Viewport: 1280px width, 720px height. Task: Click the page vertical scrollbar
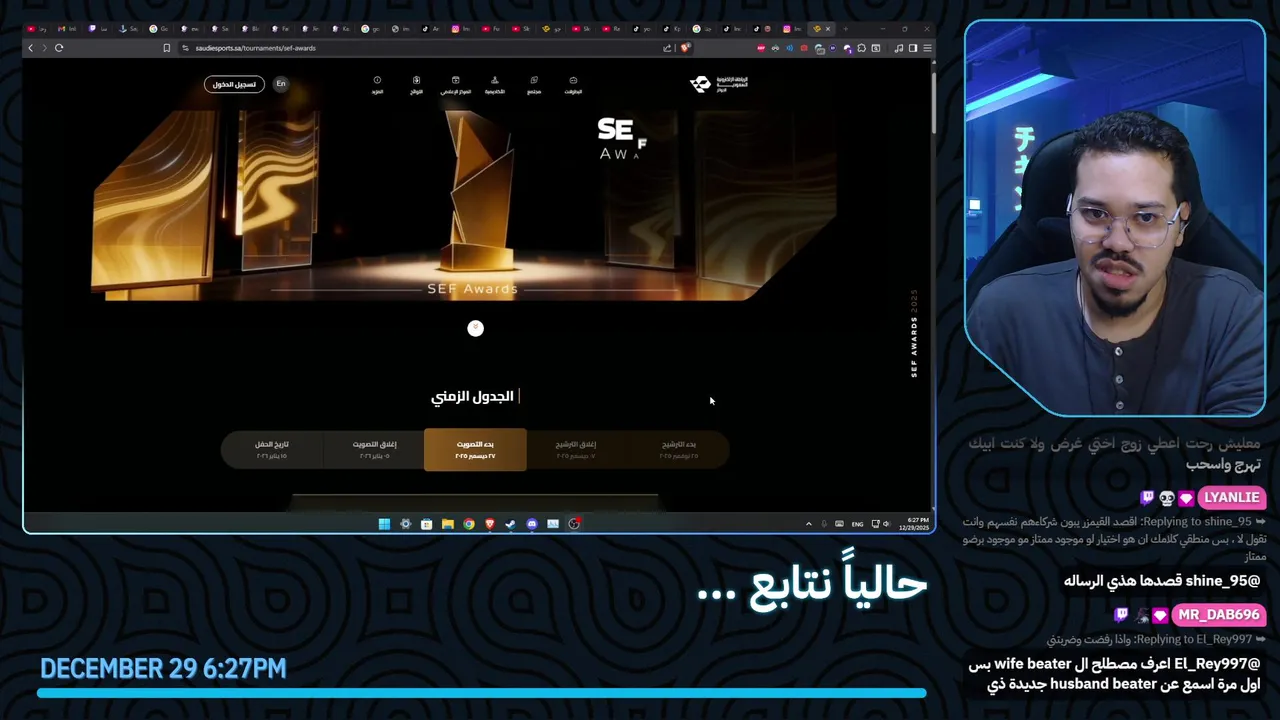[933, 105]
